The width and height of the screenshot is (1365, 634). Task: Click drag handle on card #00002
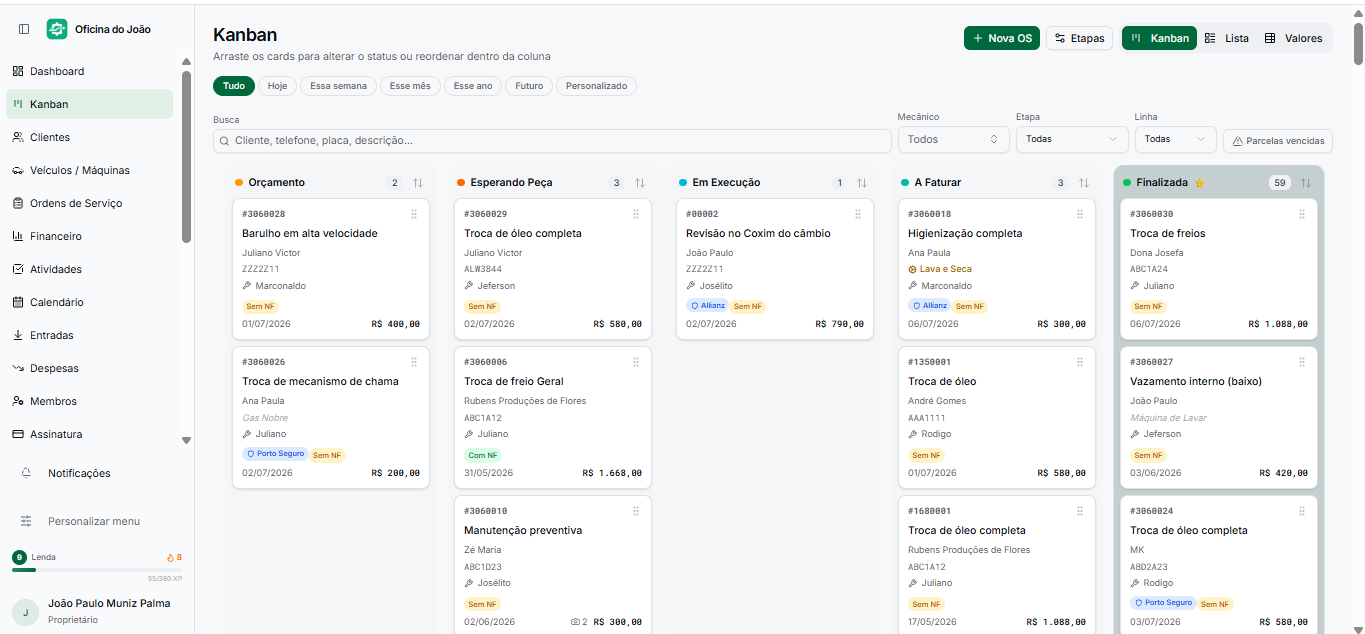(x=858, y=214)
